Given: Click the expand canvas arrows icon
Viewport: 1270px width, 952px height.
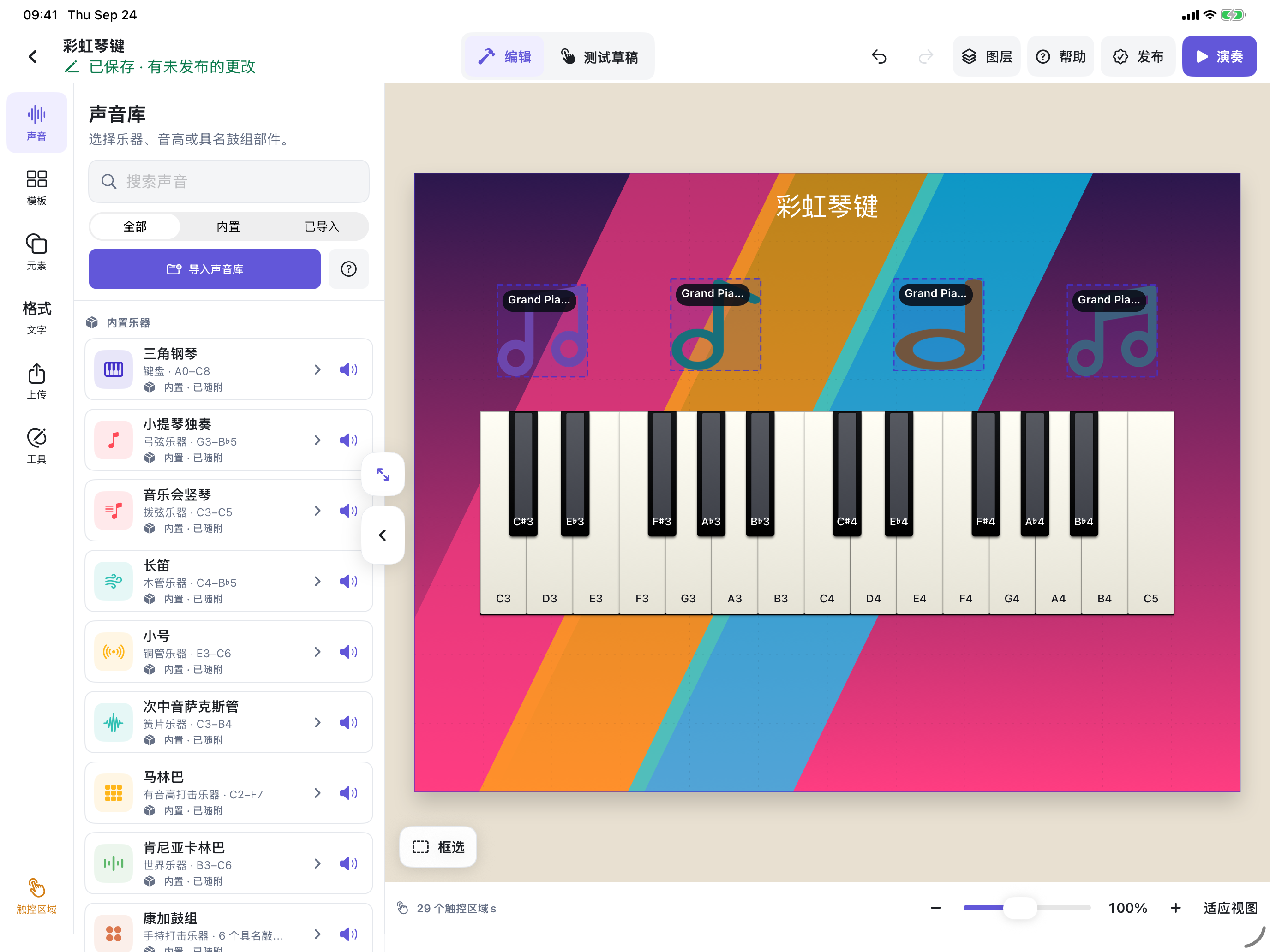Looking at the screenshot, I should [x=383, y=474].
